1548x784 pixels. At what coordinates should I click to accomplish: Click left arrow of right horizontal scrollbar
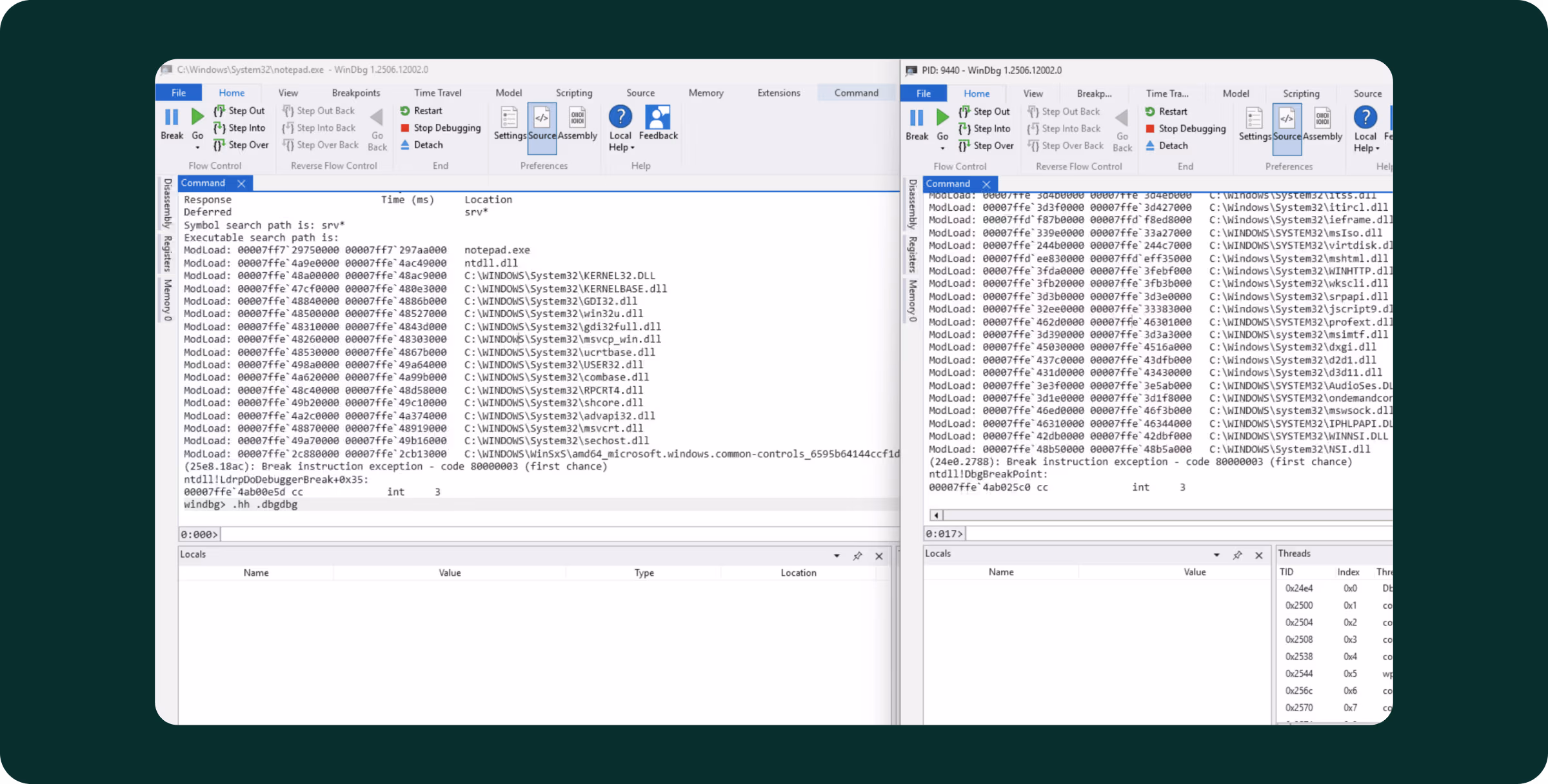(936, 515)
